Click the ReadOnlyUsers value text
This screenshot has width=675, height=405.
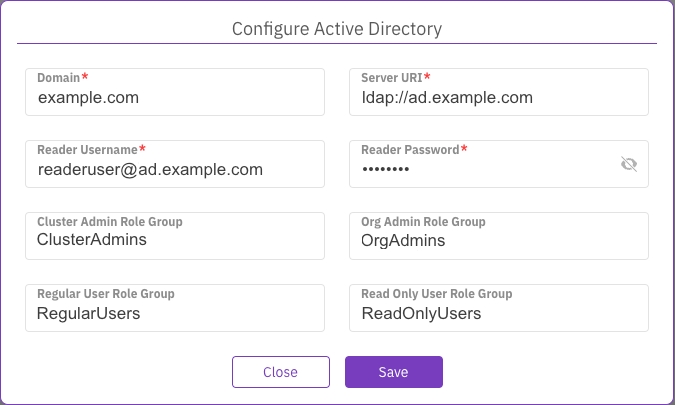tap(421, 313)
